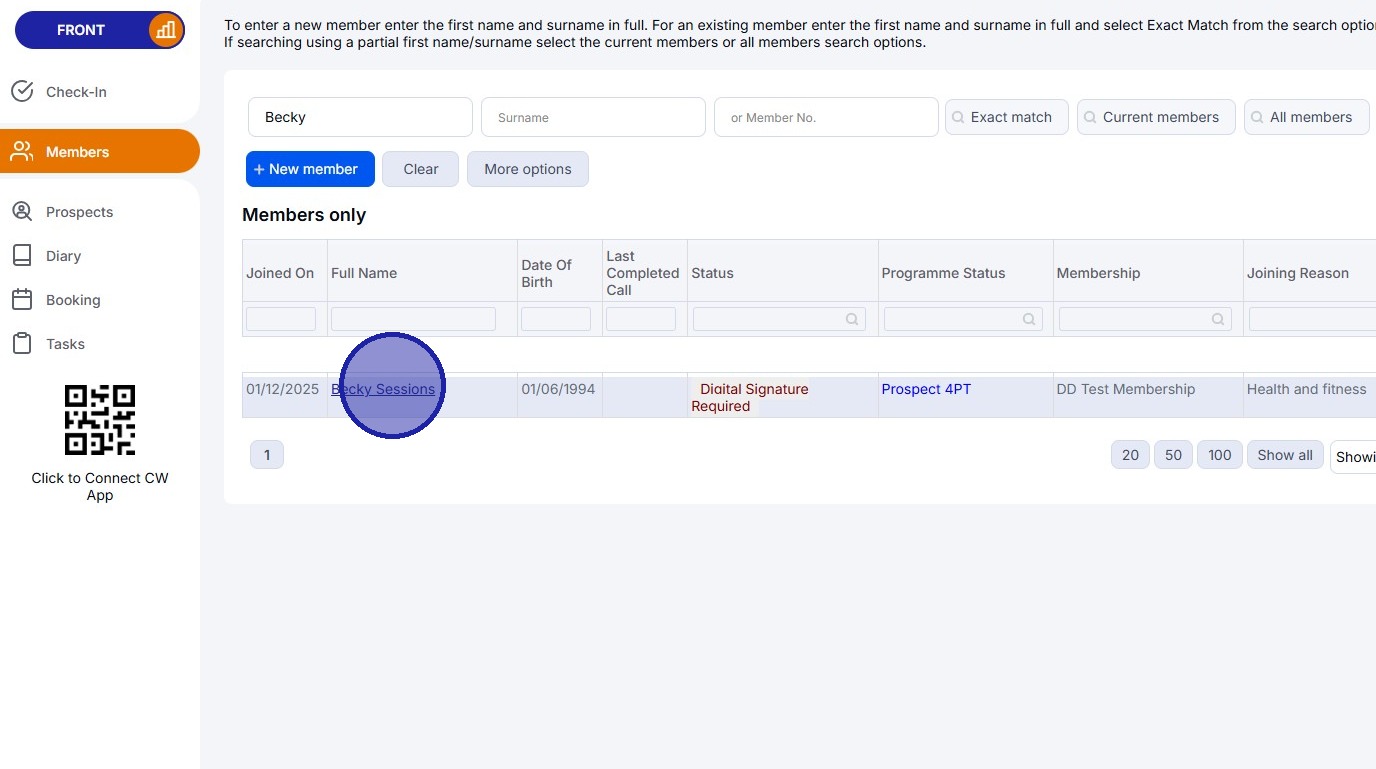Click the first name field containing Becky
Viewport: 1376px width, 769px height.
[x=360, y=117]
